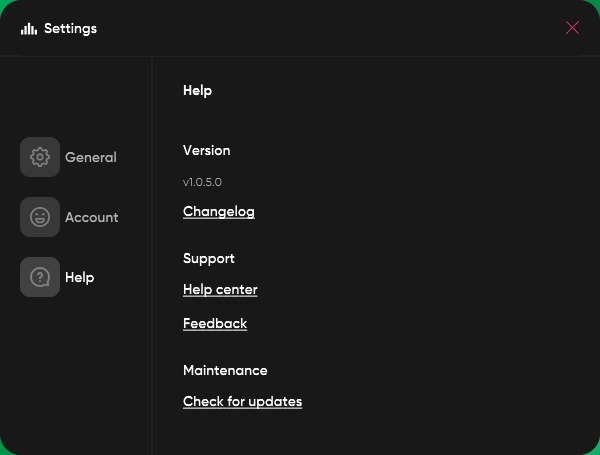Image resolution: width=600 pixels, height=455 pixels.
Task: Click the Settings window title text
Action: click(x=70, y=28)
